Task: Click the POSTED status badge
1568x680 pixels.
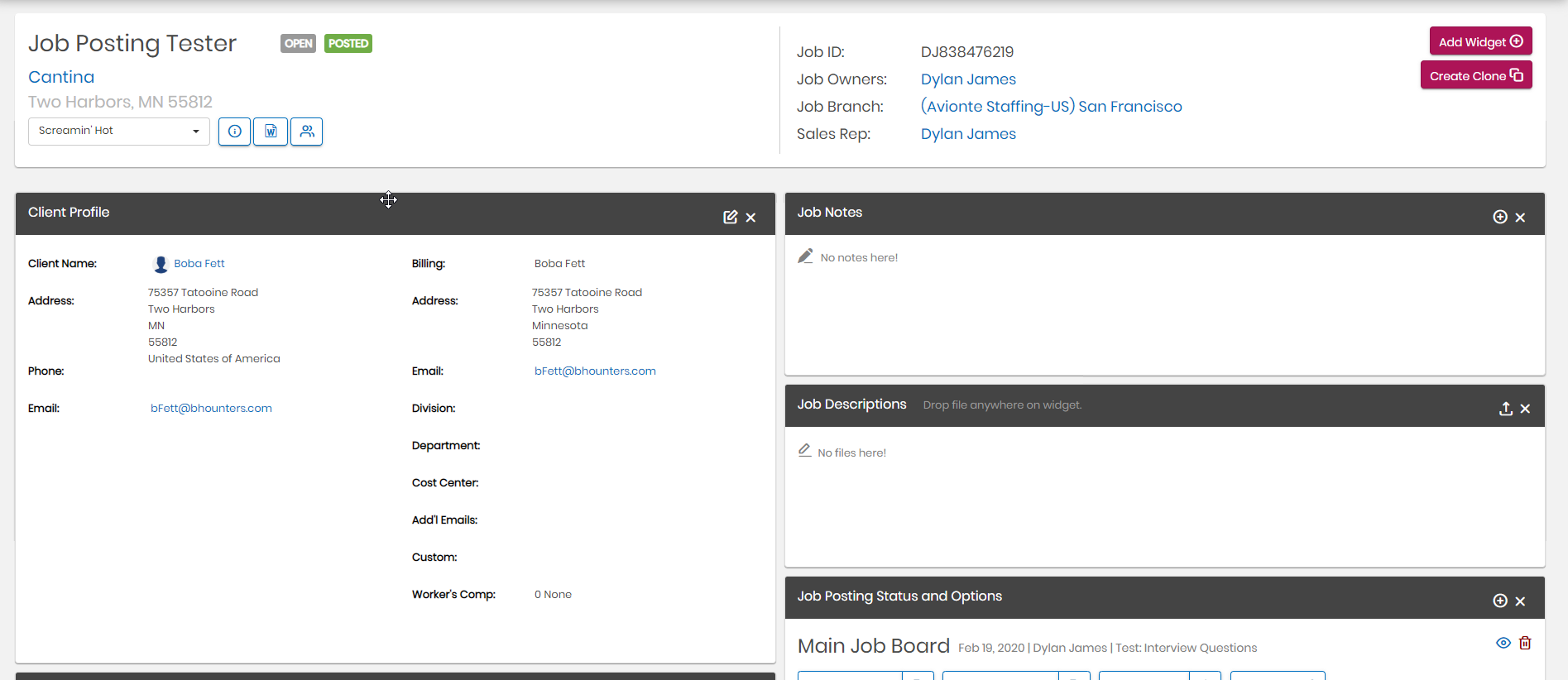Action: coord(348,44)
